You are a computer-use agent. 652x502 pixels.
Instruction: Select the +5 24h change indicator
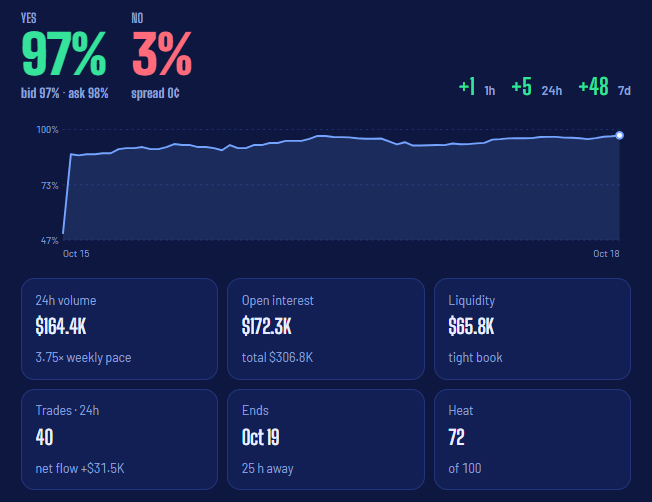tap(536, 87)
